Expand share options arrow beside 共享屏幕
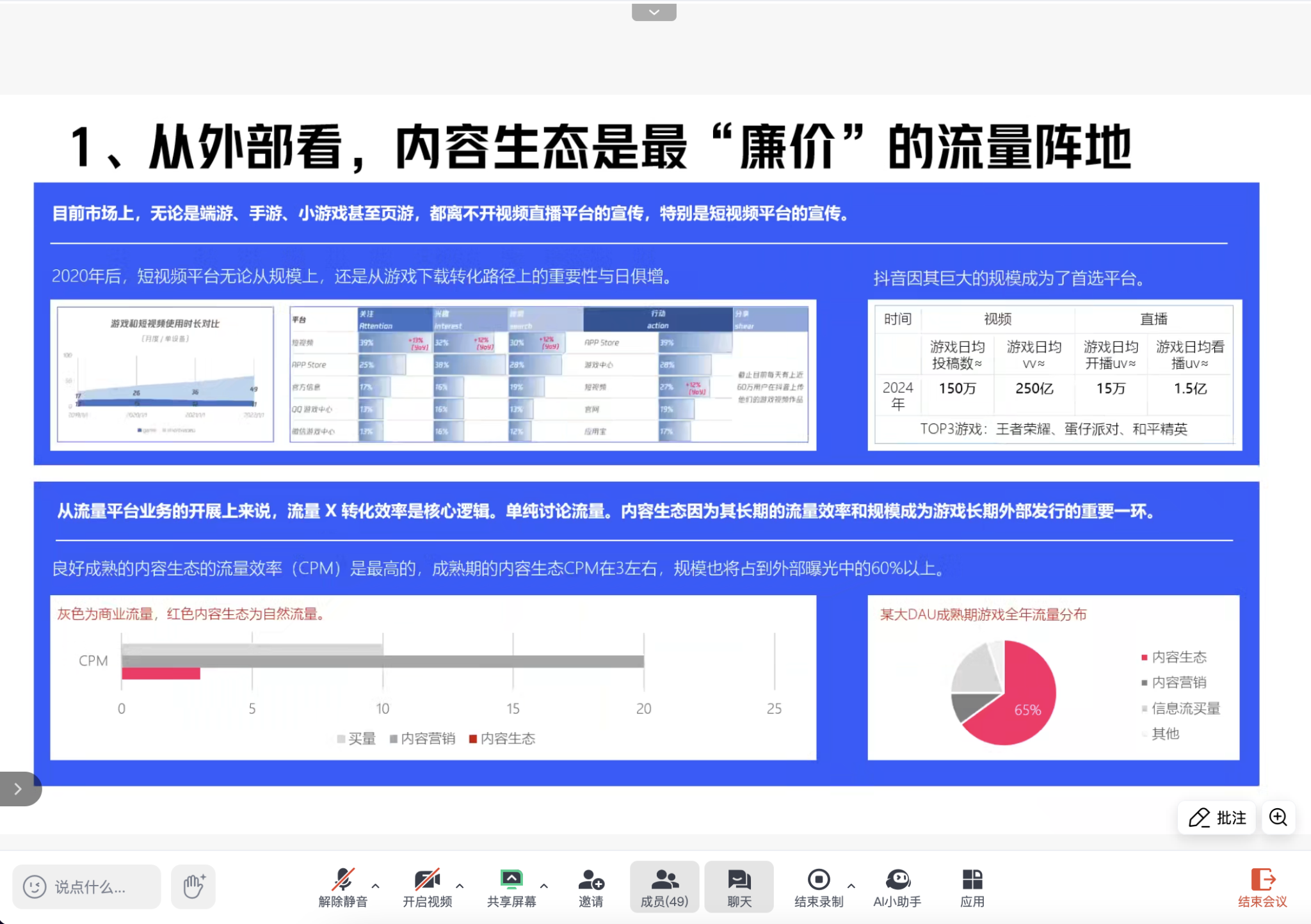 tap(544, 886)
